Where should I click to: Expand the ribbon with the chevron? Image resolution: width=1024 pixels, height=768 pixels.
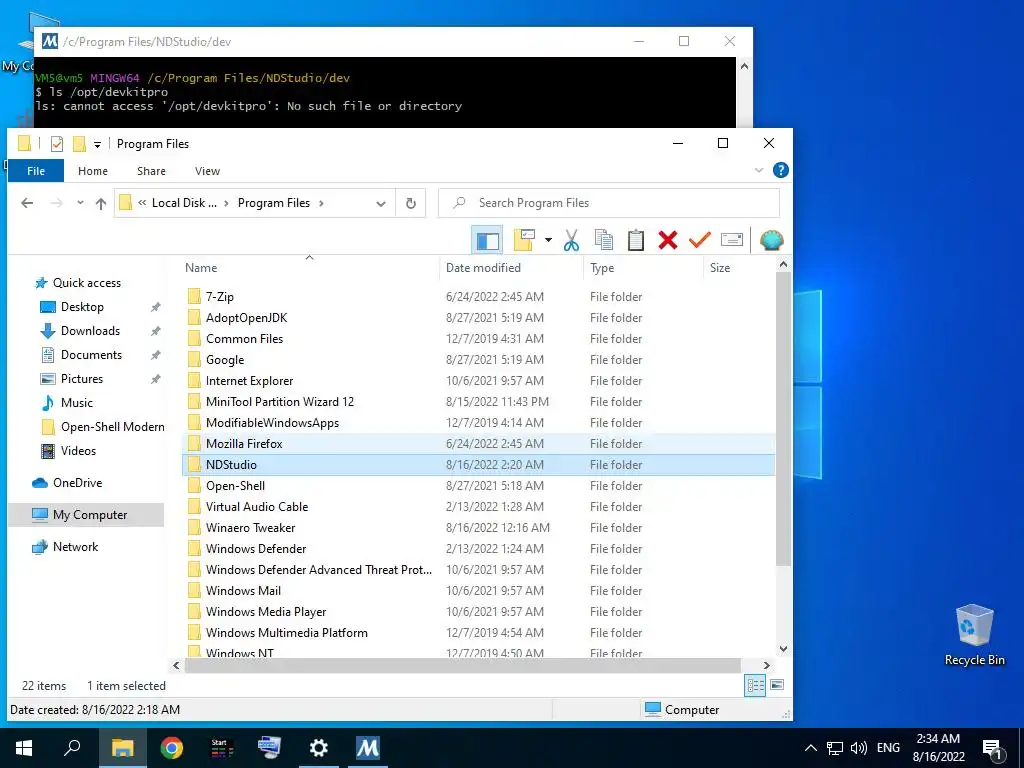pyautogui.click(x=759, y=170)
